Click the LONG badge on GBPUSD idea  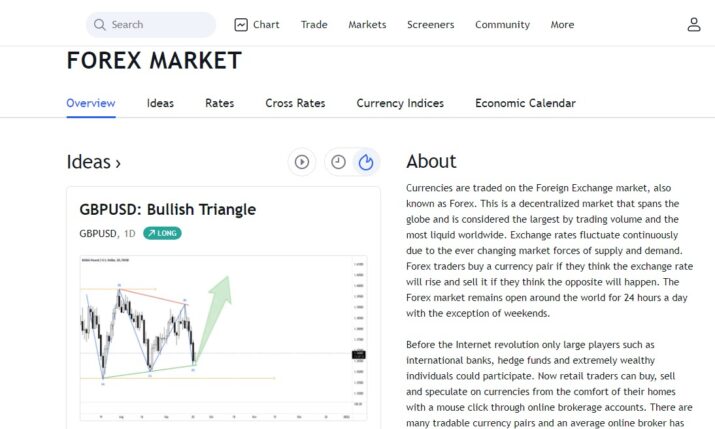click(x=162, y=233)
